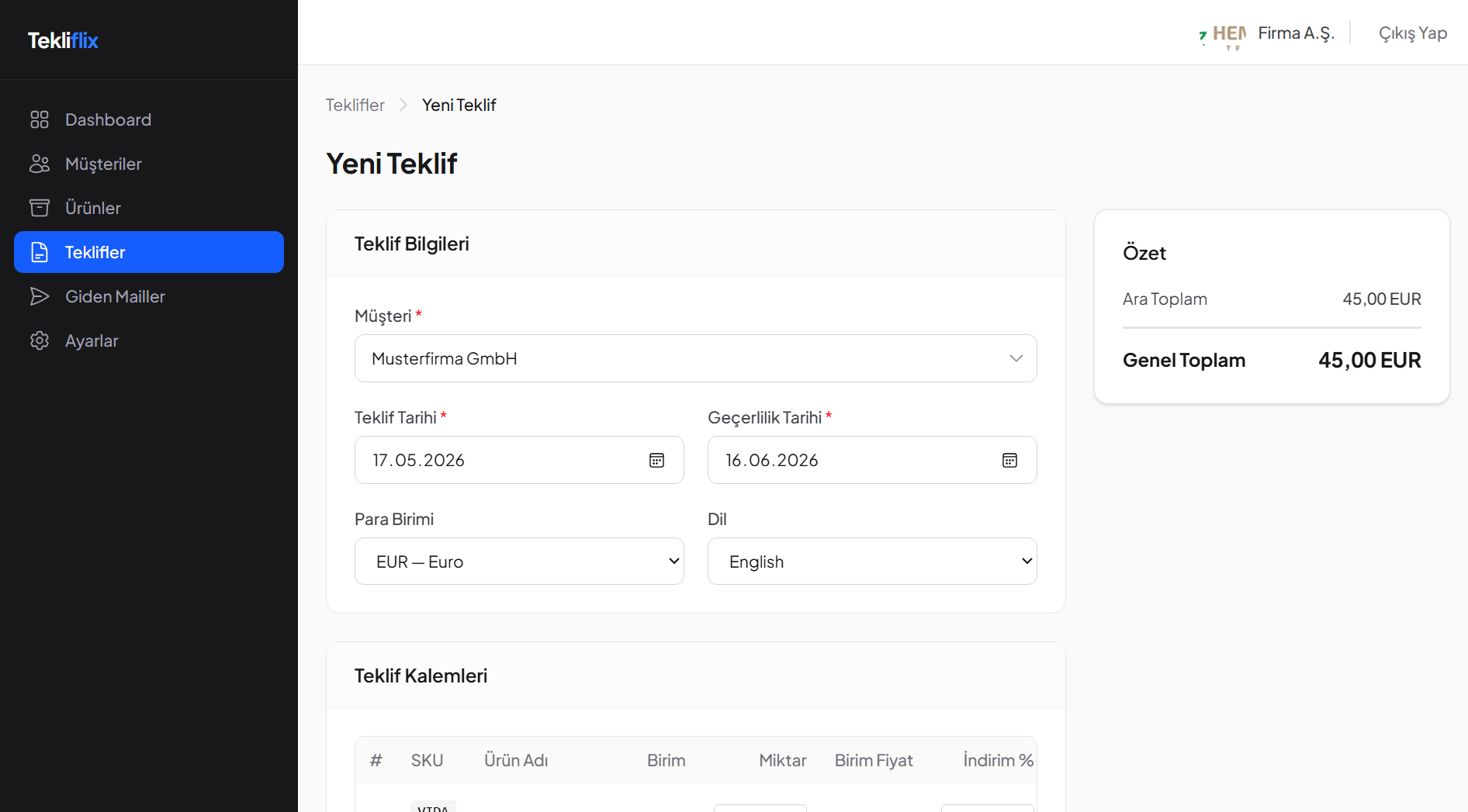1468x812 pixels.
Task: Click the Geçerlilik Tarihi date field
Action: 872,460
